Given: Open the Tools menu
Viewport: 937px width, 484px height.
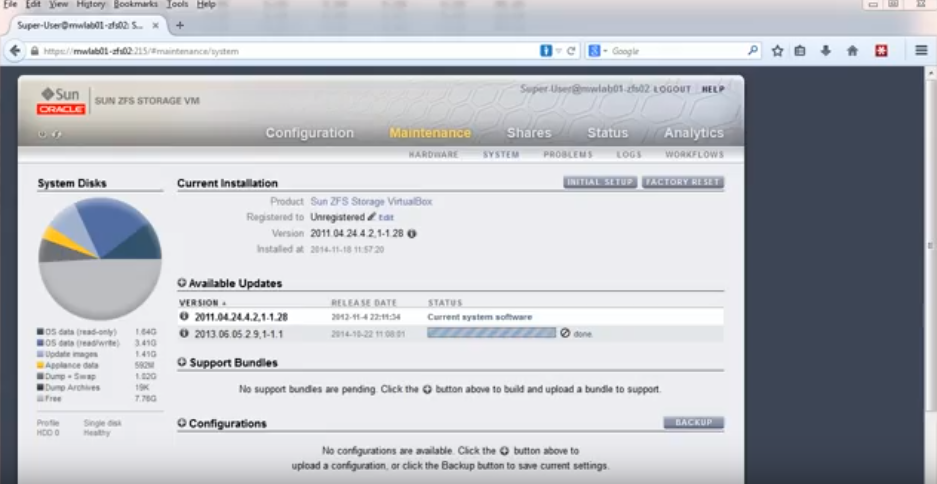Looking at the screenshot, I should (x=177, y=4).
